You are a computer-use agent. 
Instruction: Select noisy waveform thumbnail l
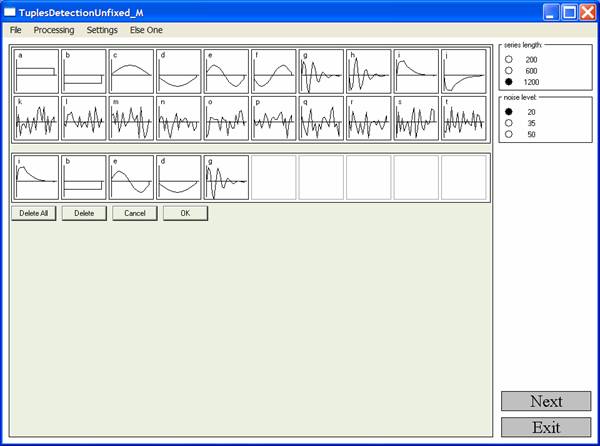click(84, 118)
